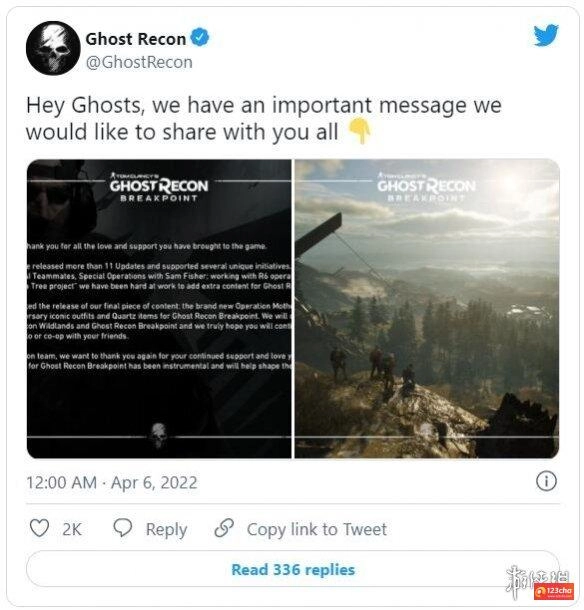The image size is (584, 610).
Task: Click the skull emblem in dark image
Action: pos(159,435)
